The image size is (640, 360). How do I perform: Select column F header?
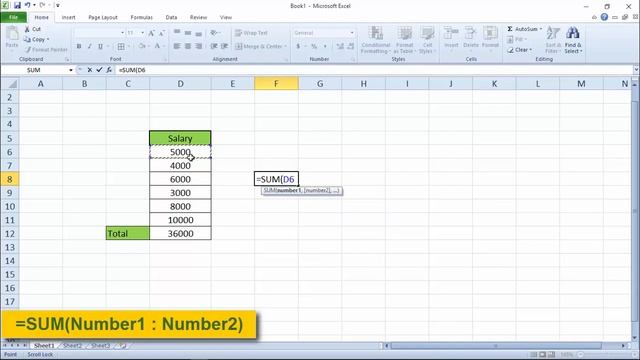276,84
